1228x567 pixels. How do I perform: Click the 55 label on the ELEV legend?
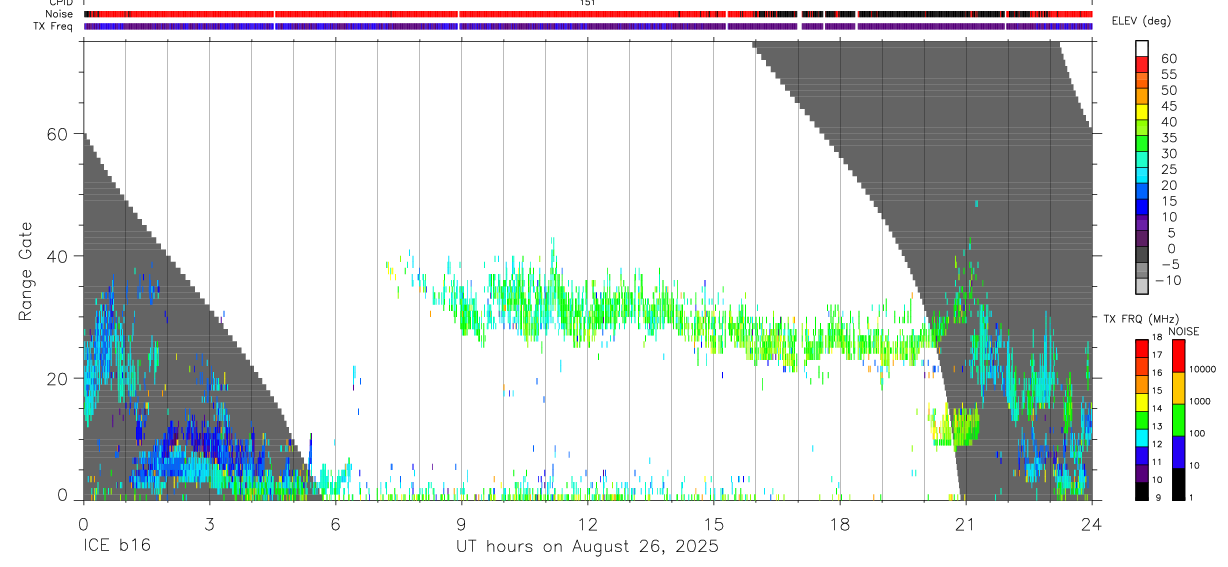point(1168,75)
